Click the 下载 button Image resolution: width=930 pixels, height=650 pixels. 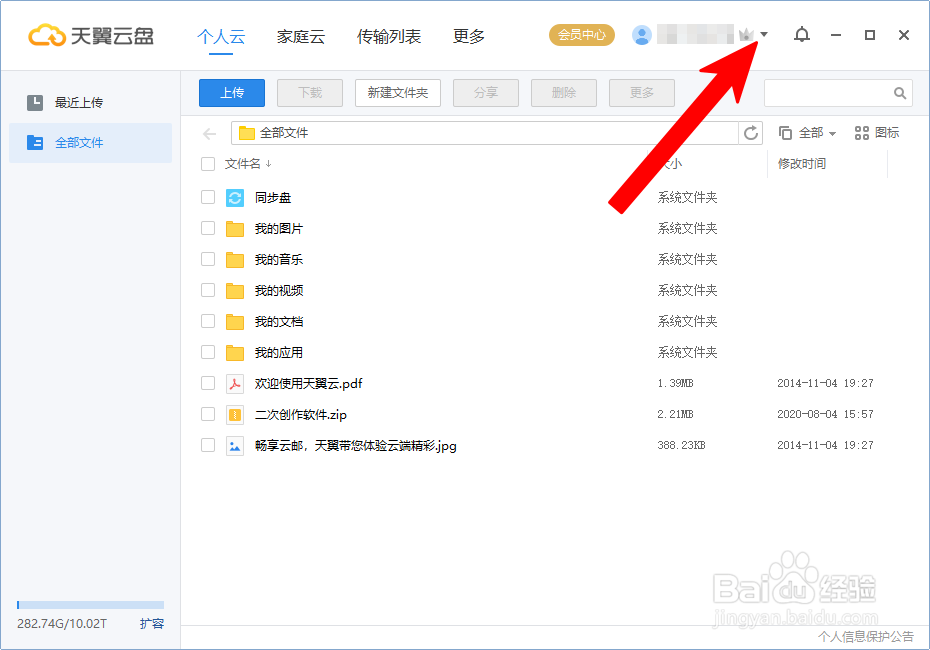(310, 93)
